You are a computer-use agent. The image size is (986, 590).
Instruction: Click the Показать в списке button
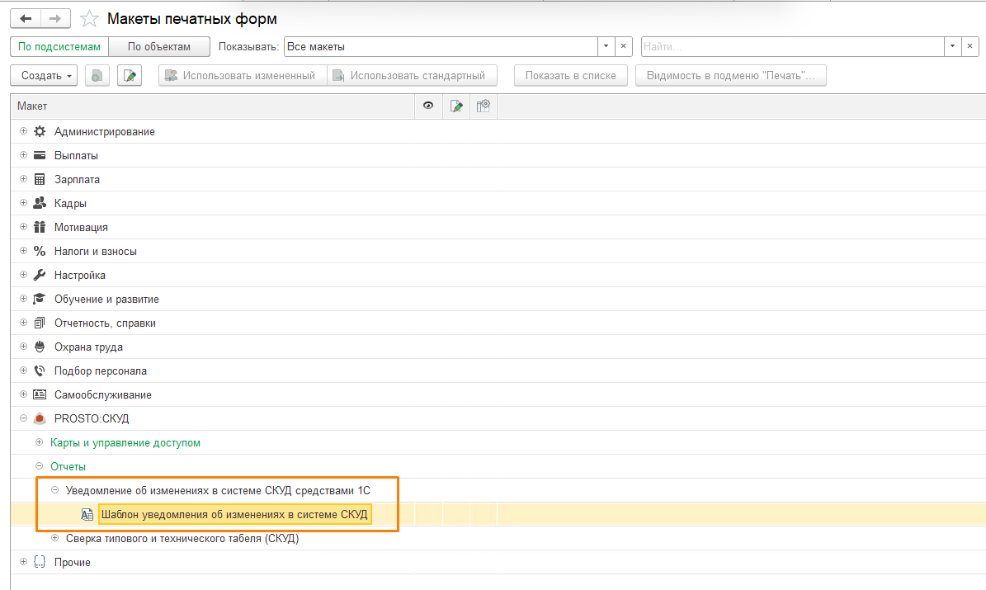click(x=570, y=76)
